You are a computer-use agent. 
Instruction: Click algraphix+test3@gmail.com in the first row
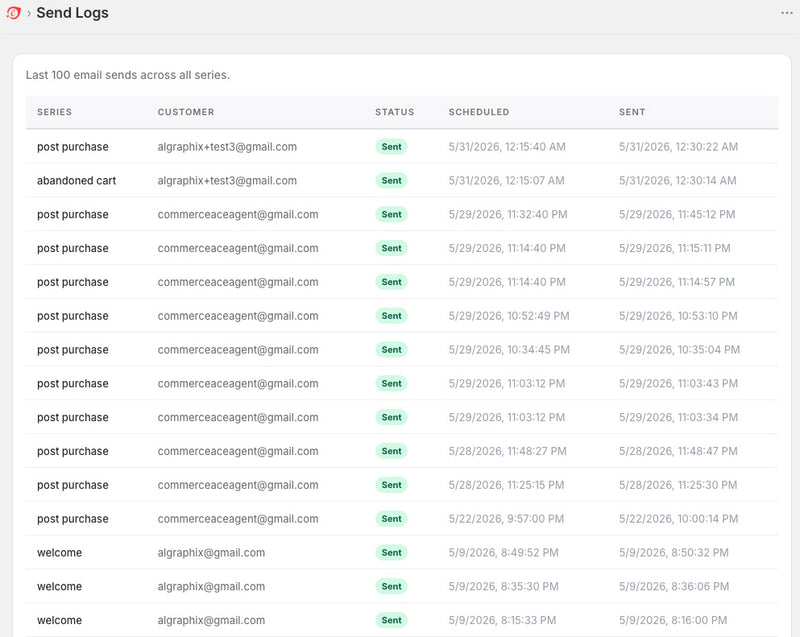pos(227,147)
